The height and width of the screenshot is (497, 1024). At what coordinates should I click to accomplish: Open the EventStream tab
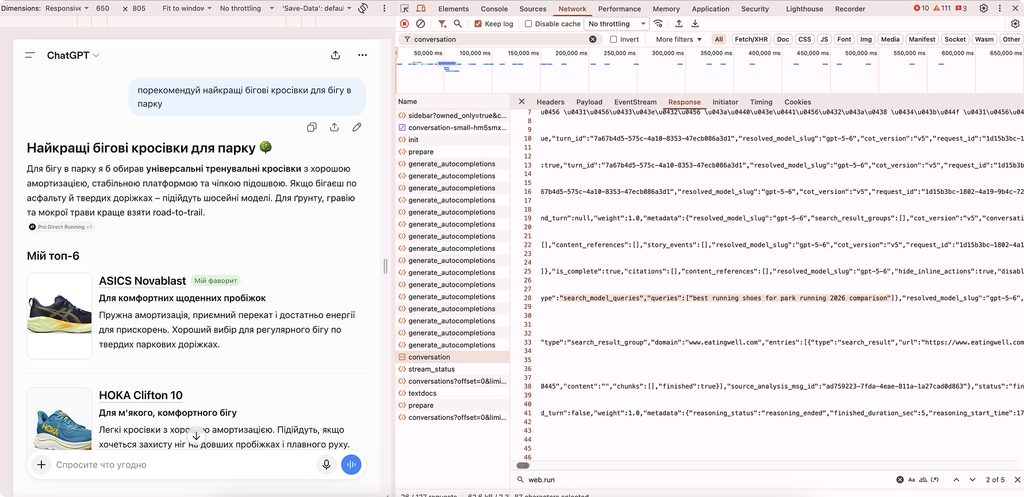(x=635, y=102)
